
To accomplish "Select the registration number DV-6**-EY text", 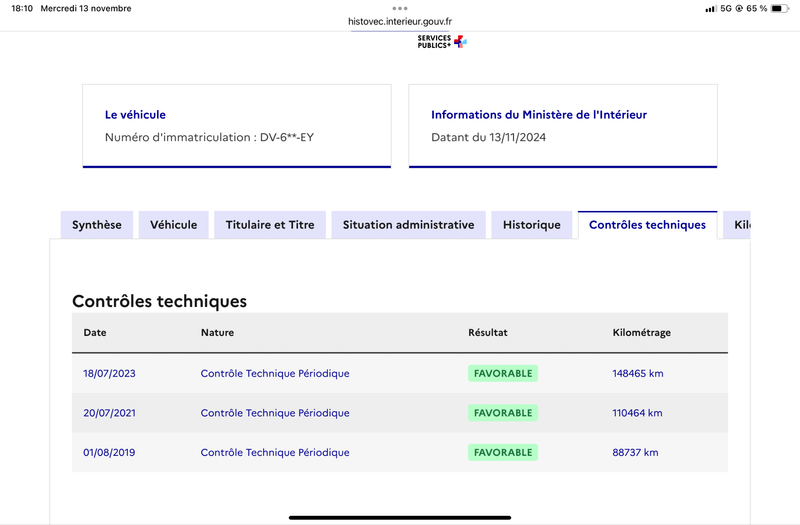I will 287,137.
